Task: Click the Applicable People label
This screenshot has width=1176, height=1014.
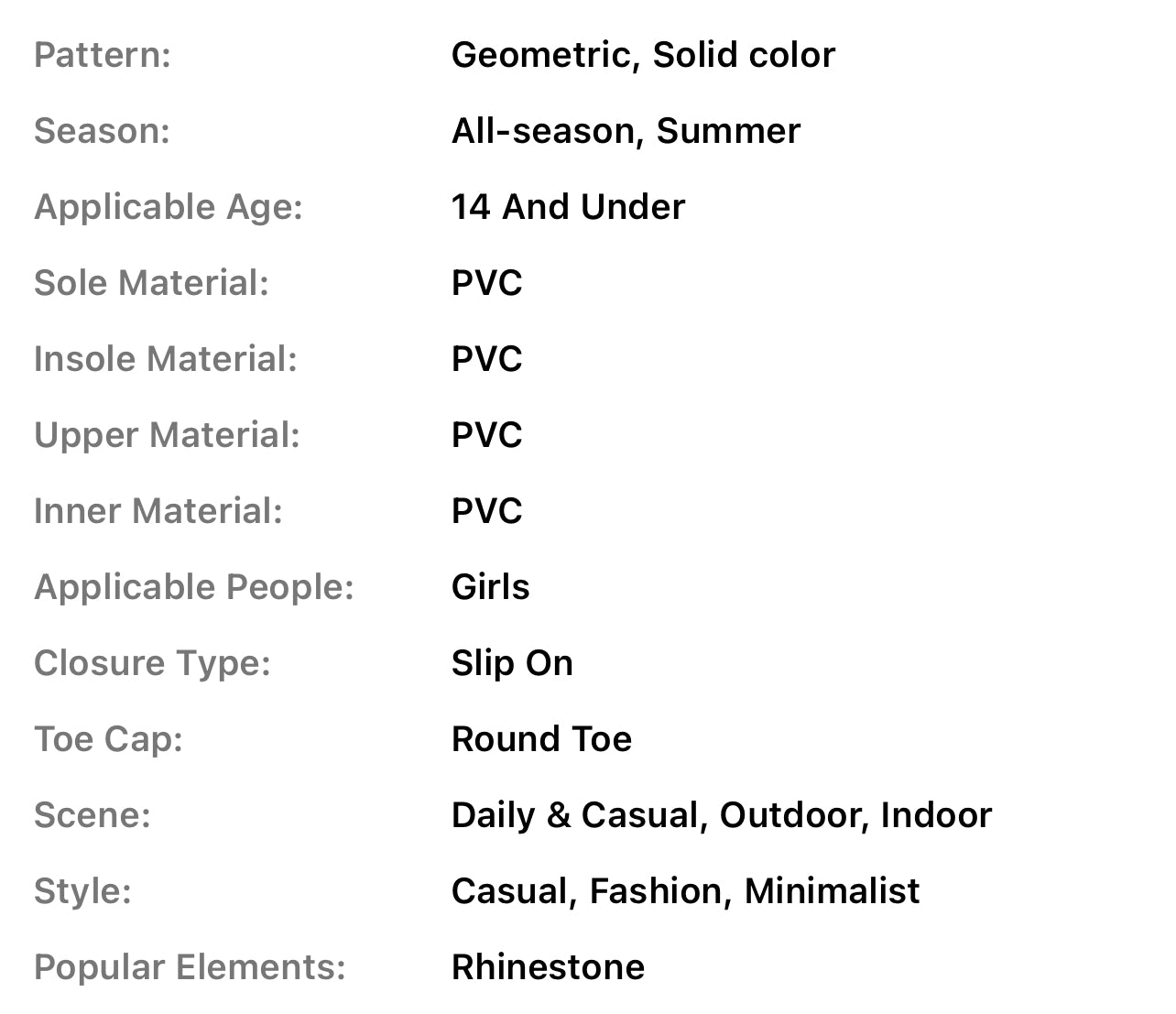Action: (x=194, y=587)
